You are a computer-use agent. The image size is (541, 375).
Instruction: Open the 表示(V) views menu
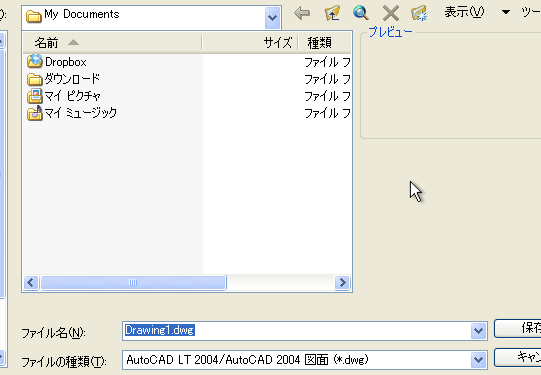[464, 12]
